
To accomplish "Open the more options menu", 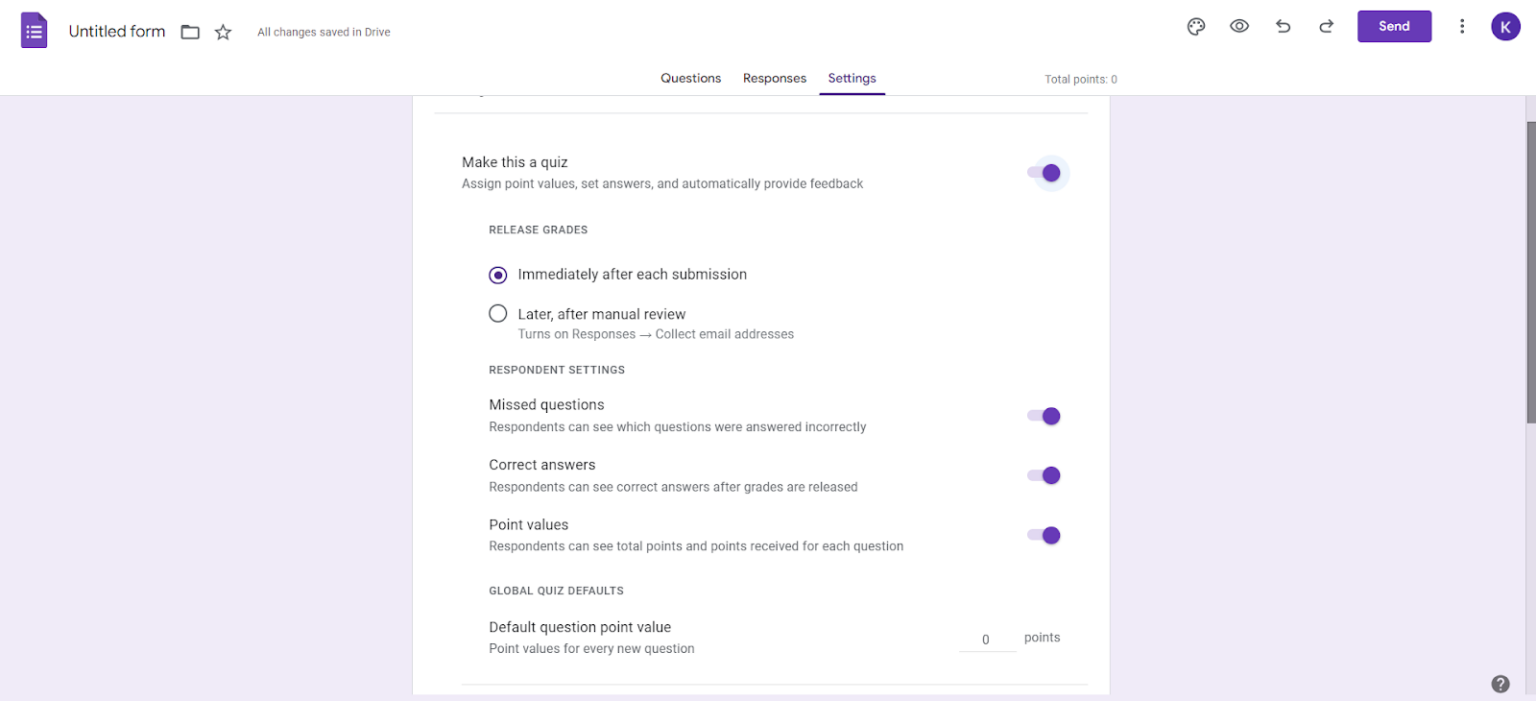I will click(x=1462, y=27).
